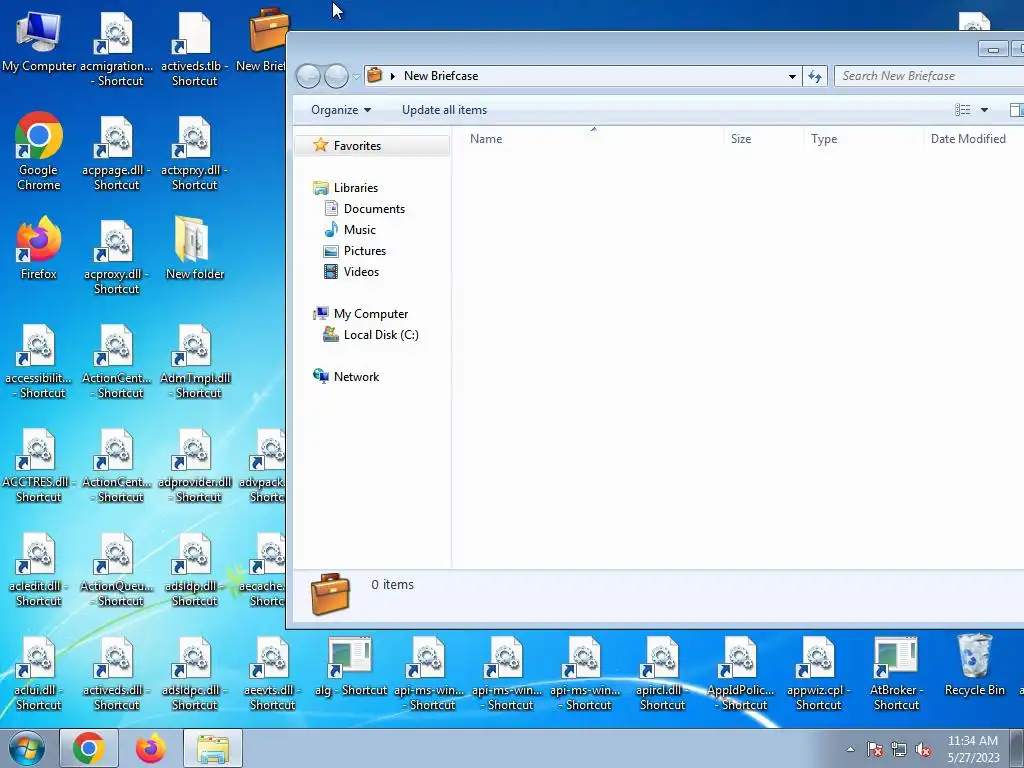
Task: Click the network tray icon
Action: pyautogui.click(x=899, y=750)
